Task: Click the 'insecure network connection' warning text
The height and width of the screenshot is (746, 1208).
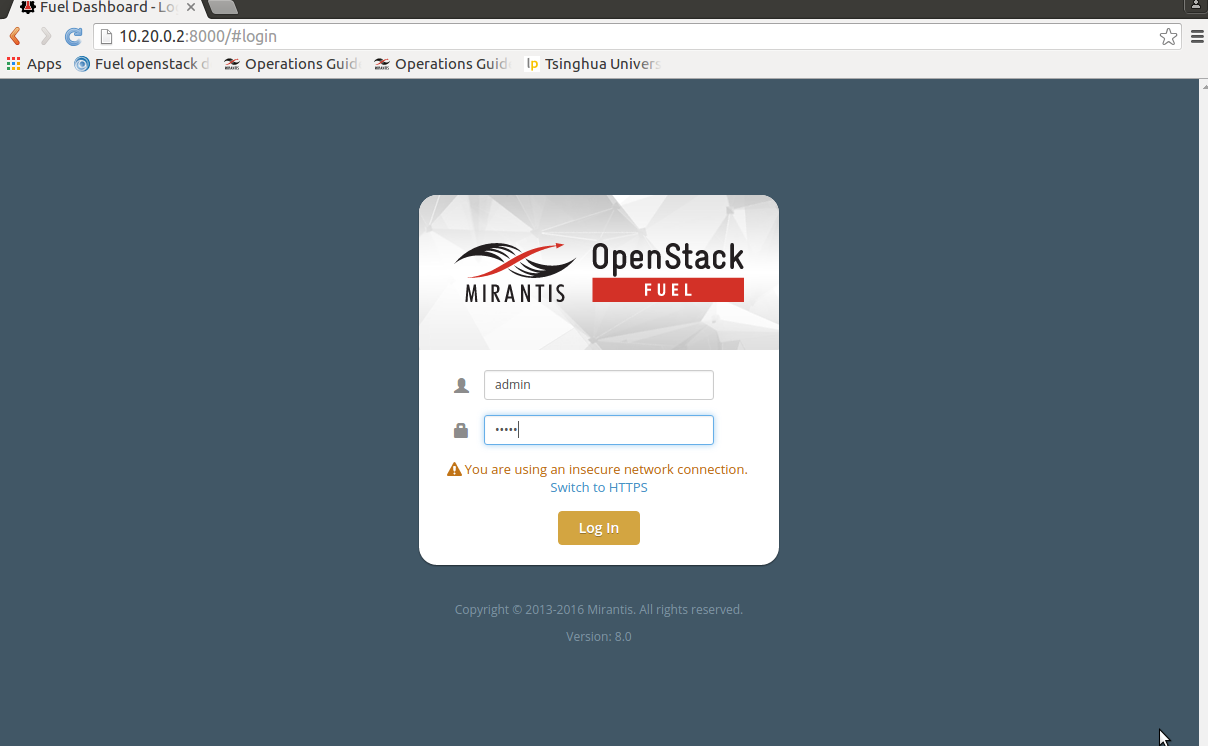Action: [606, 469]
